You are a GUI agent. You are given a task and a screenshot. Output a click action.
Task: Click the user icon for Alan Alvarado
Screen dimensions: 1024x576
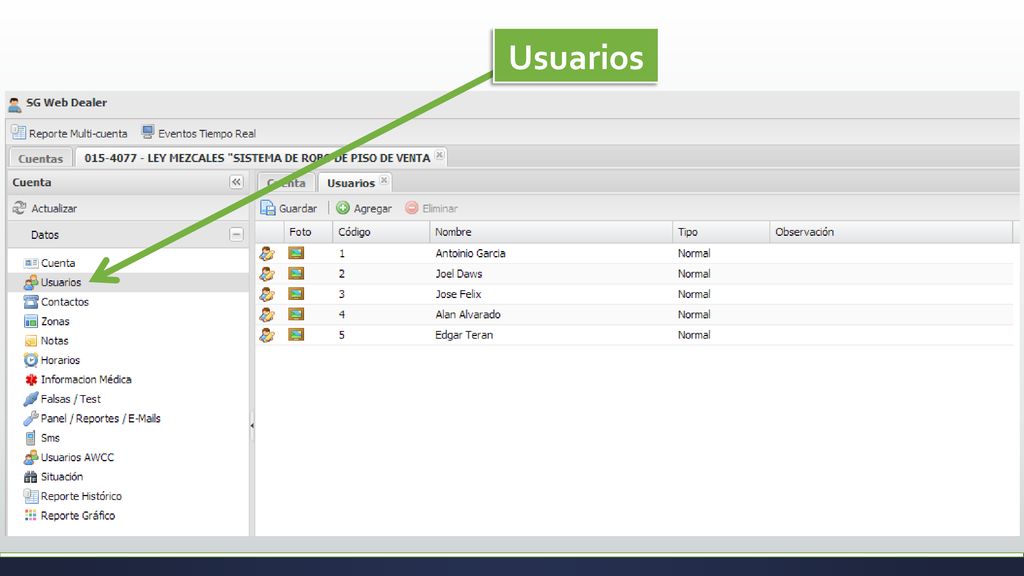point(266,315)
